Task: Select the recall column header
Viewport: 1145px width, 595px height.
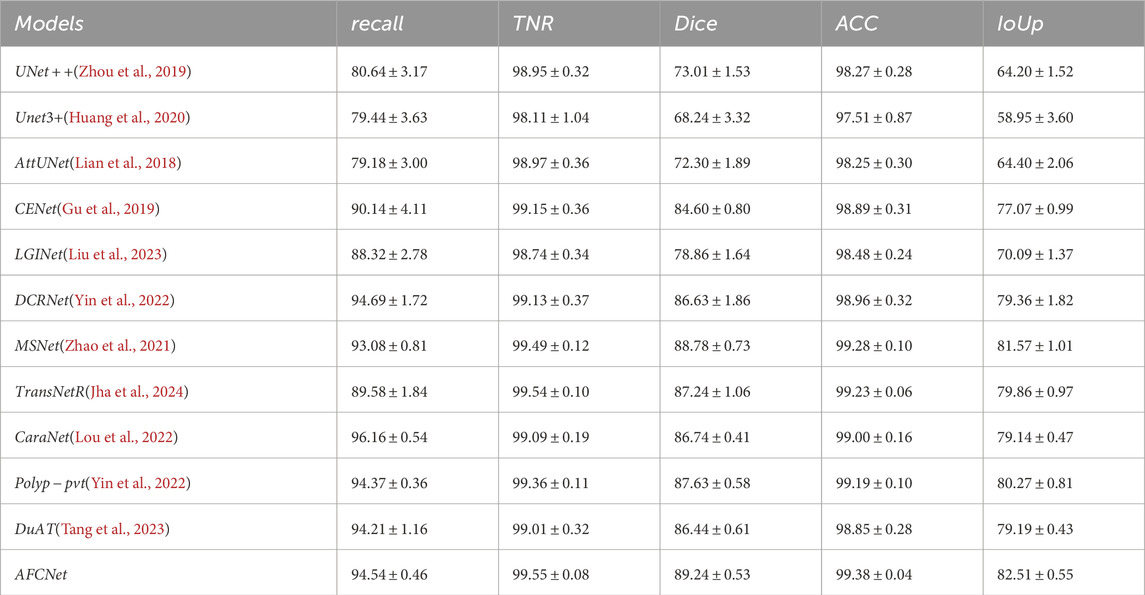Action: 377,22
